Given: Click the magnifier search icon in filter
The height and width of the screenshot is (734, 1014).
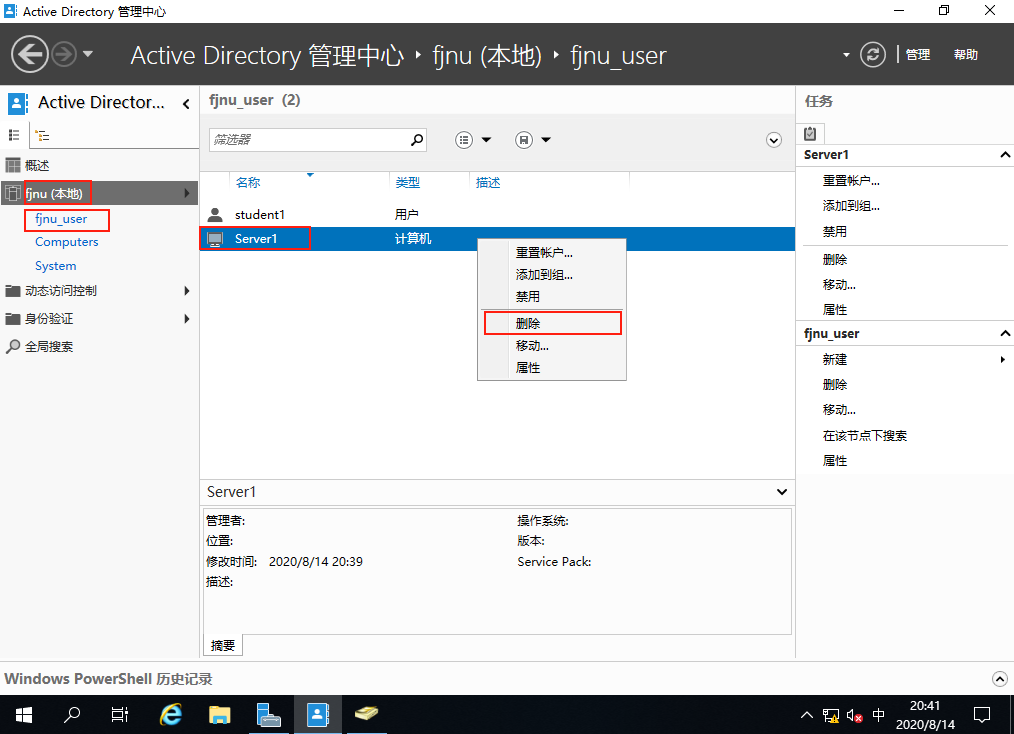Looking at the screenshot, I should (417, 140).
